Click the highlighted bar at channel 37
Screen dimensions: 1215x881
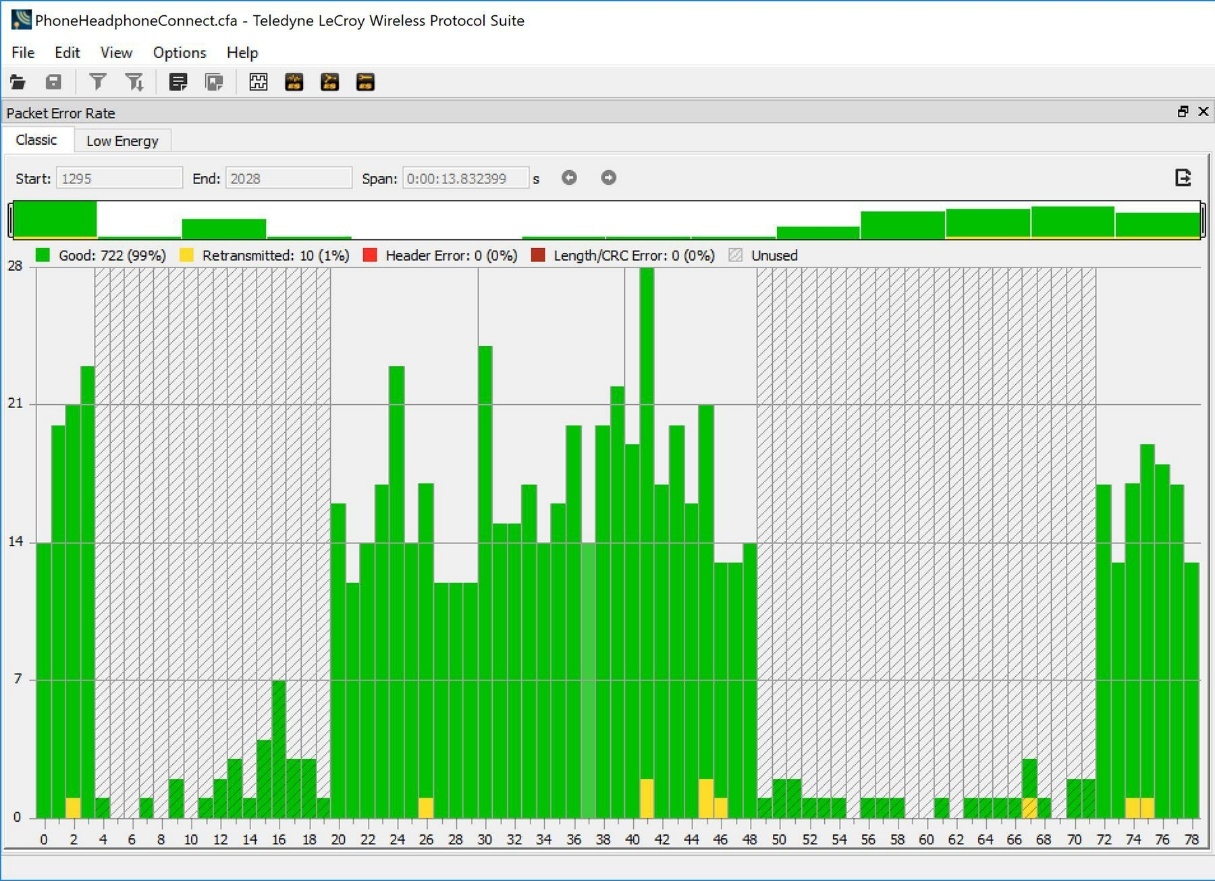tap(588, 680)
